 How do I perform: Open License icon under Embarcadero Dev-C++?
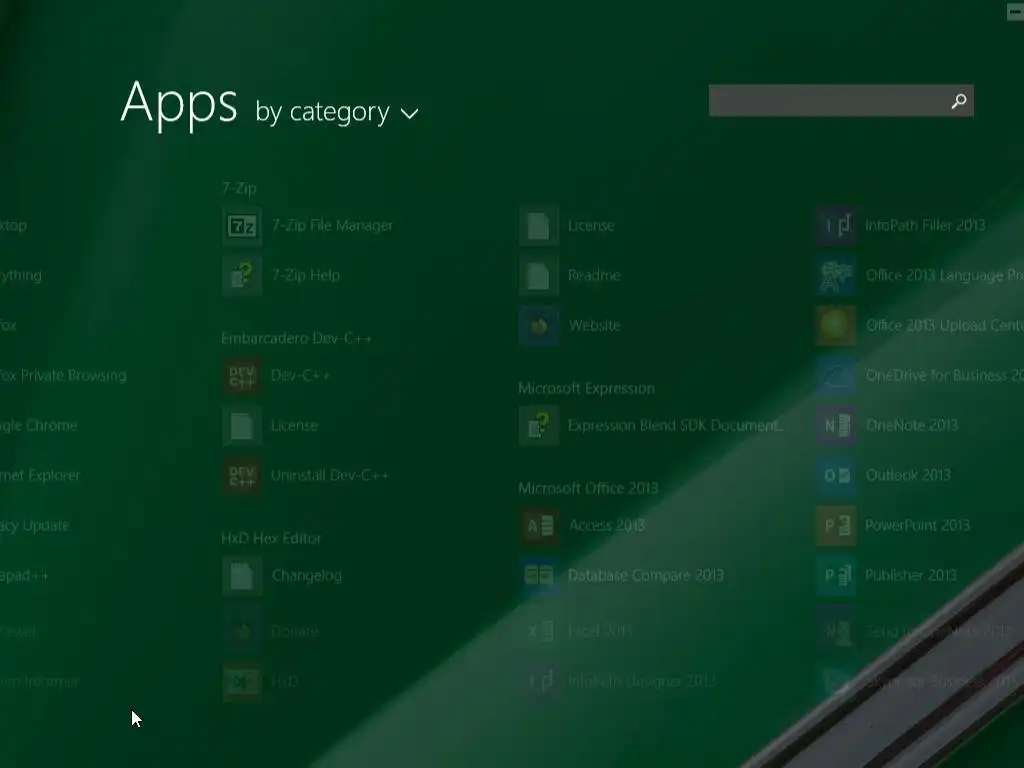[242, 426]
